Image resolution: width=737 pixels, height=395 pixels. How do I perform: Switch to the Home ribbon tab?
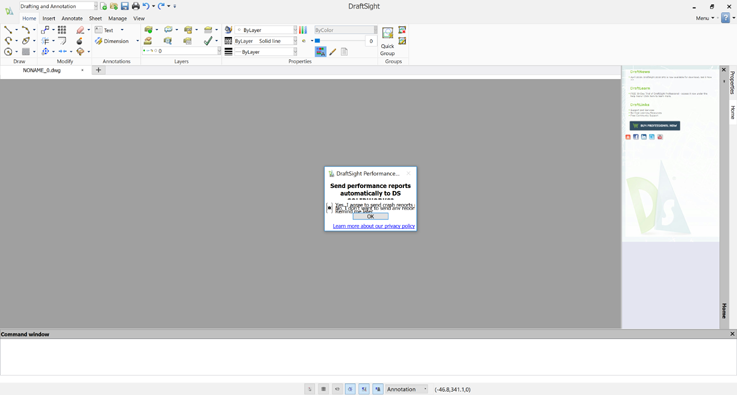point(29,18)
